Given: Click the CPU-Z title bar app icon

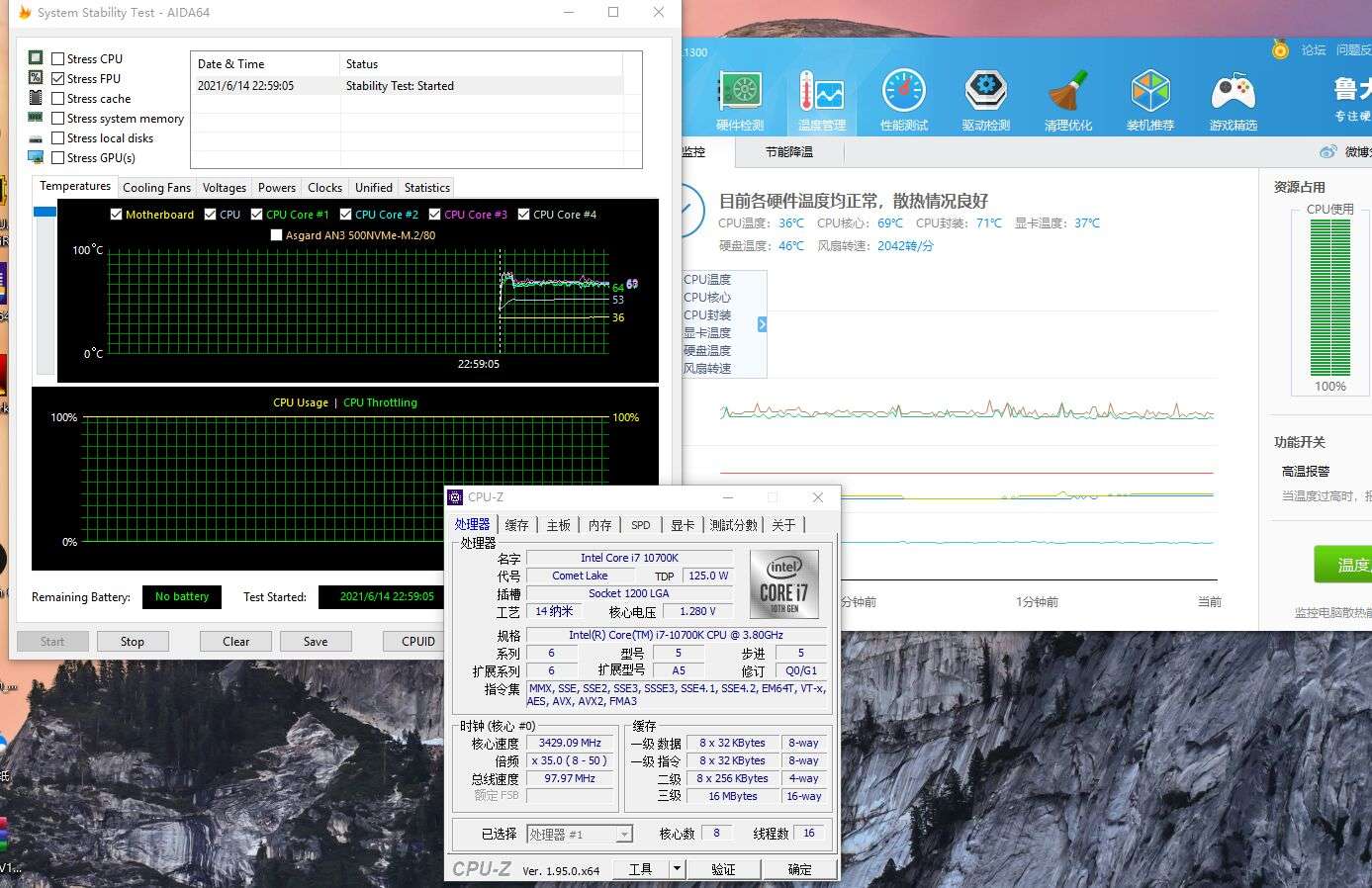Looking at the screenshot, I should (x=455, y=497).
